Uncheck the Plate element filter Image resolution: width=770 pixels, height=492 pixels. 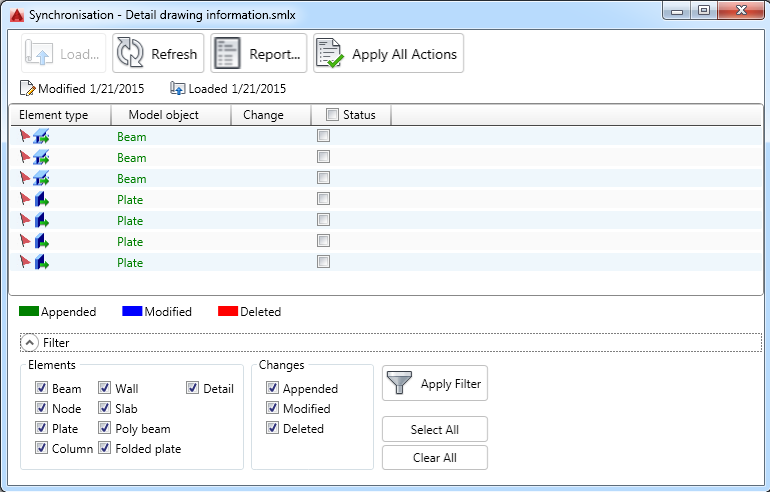click(41, 428)
